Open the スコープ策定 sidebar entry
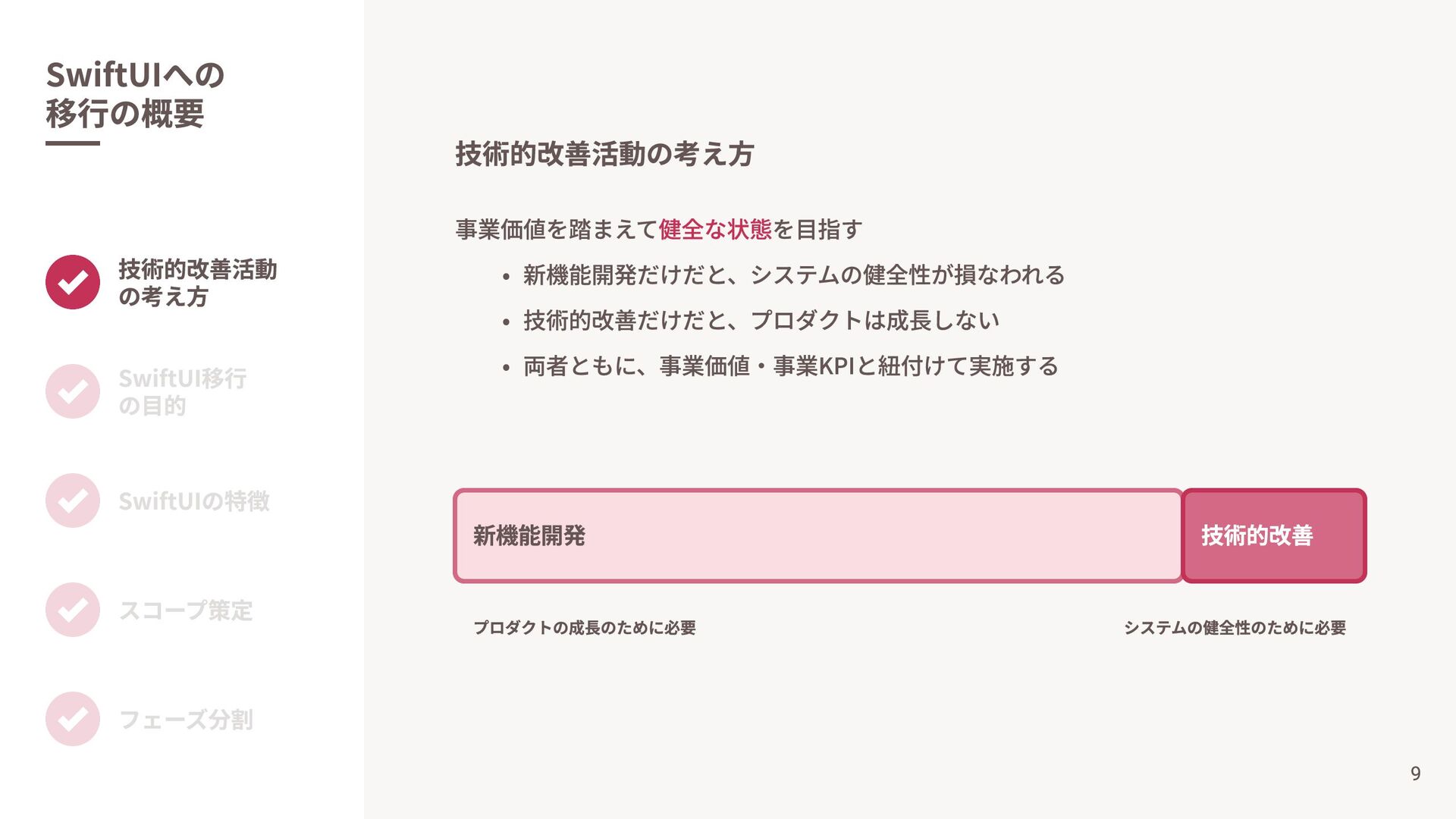The image size is (1456, 819). [186, 610]
